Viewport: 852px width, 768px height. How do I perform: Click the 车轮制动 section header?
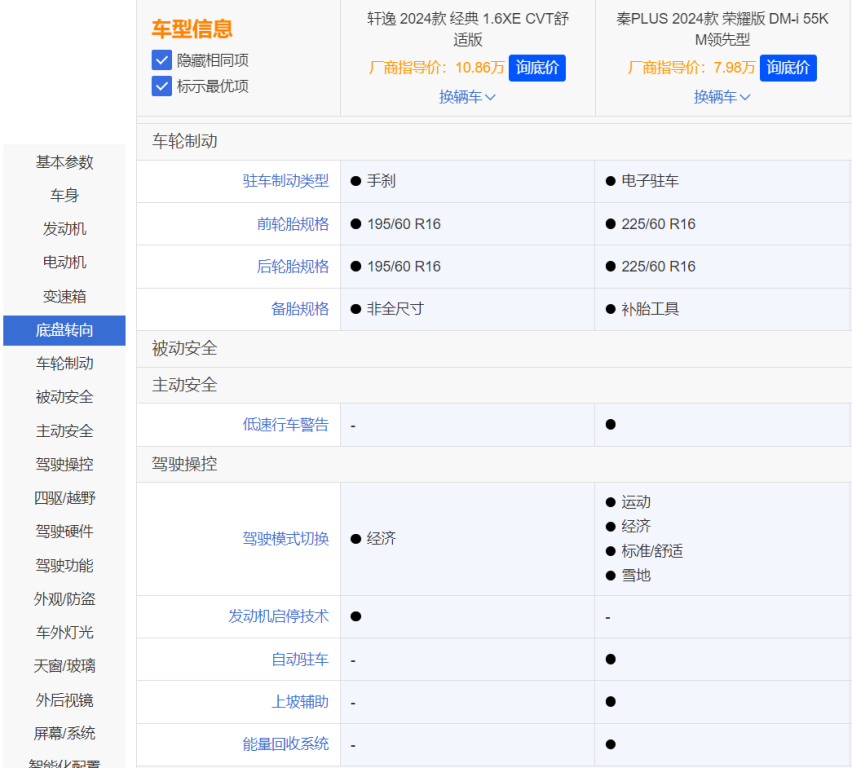click(184, 141)
